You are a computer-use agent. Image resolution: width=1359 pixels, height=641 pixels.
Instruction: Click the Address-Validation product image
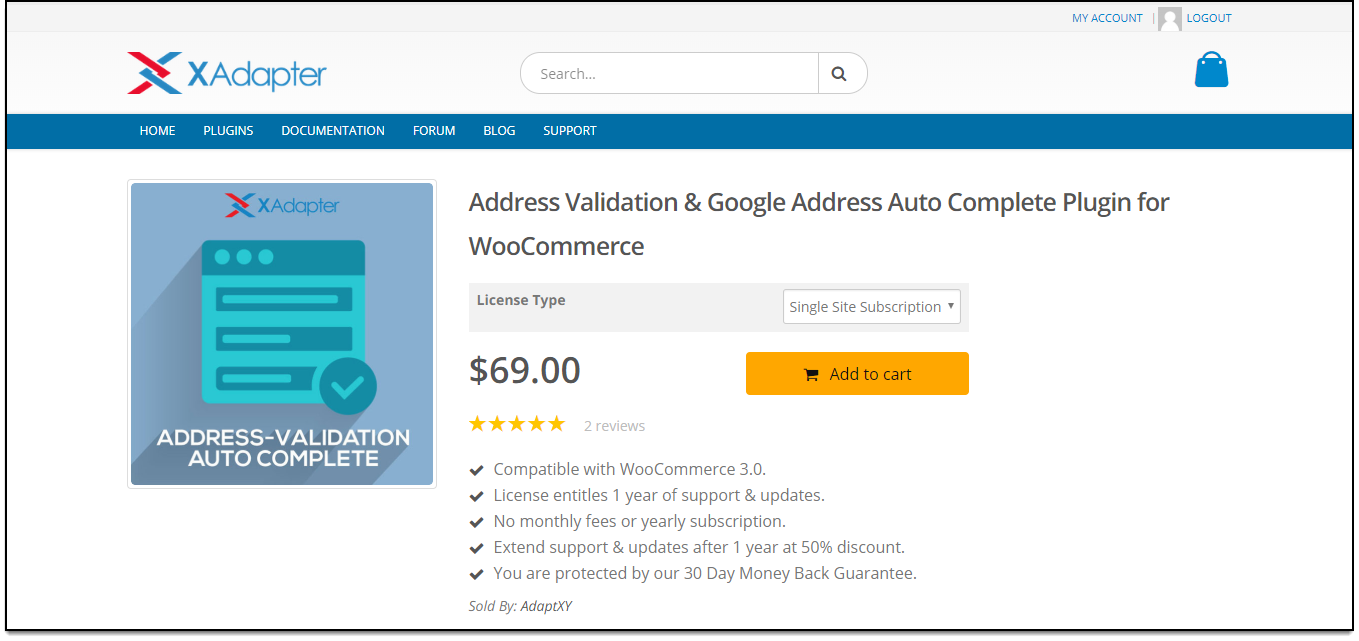281,334
